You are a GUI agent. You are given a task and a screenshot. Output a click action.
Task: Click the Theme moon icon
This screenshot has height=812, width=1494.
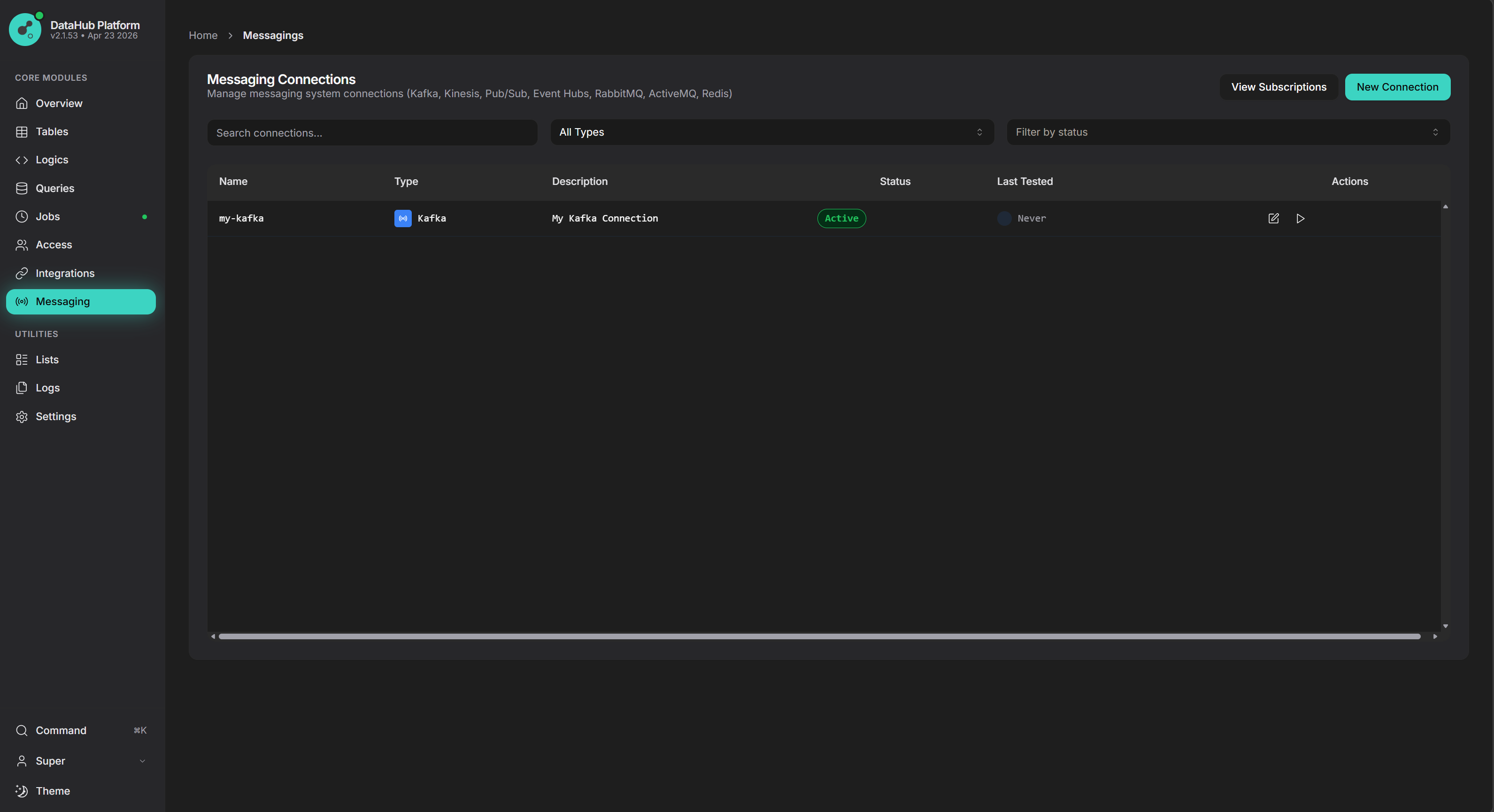click(x=22, y=791)
